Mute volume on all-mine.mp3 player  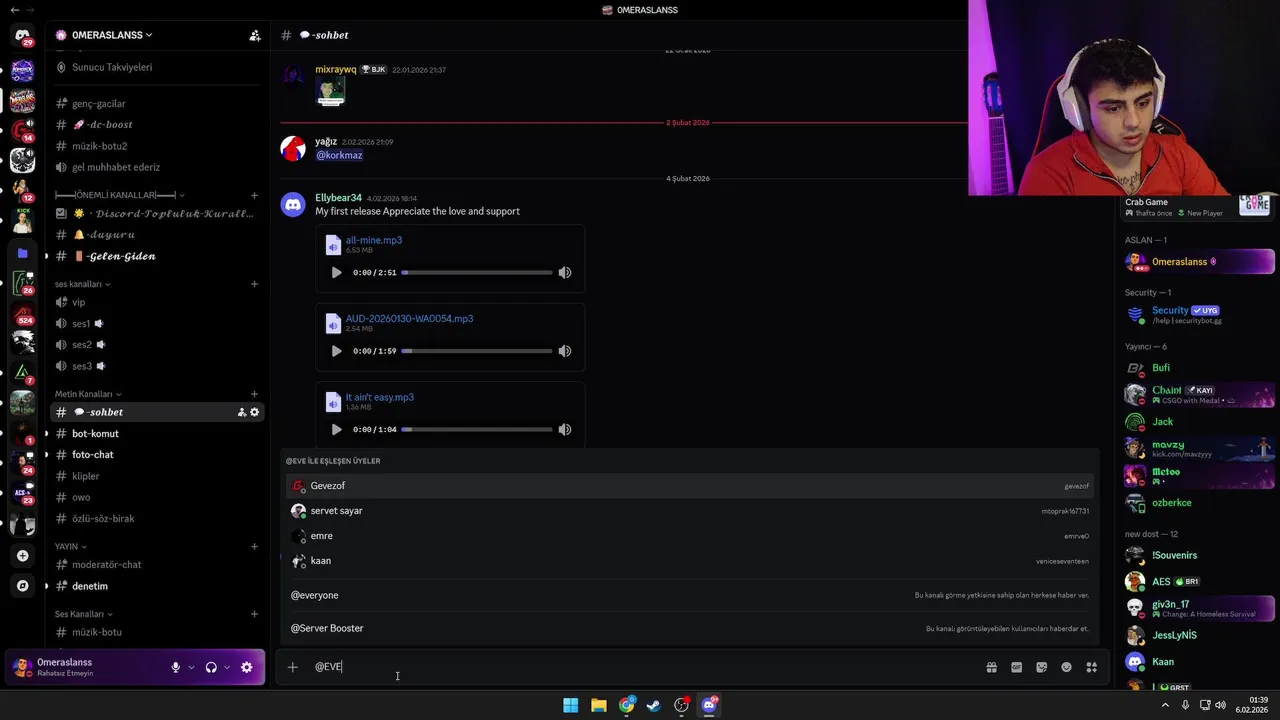click(x=564, y=272)
